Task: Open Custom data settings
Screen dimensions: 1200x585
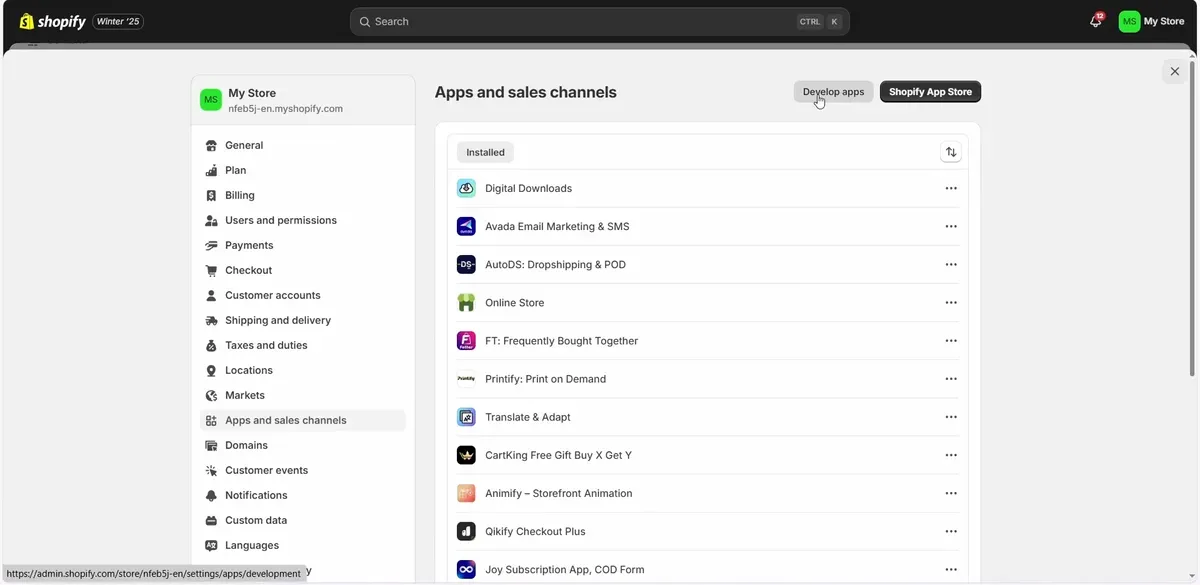Action: tap(303, 520)
